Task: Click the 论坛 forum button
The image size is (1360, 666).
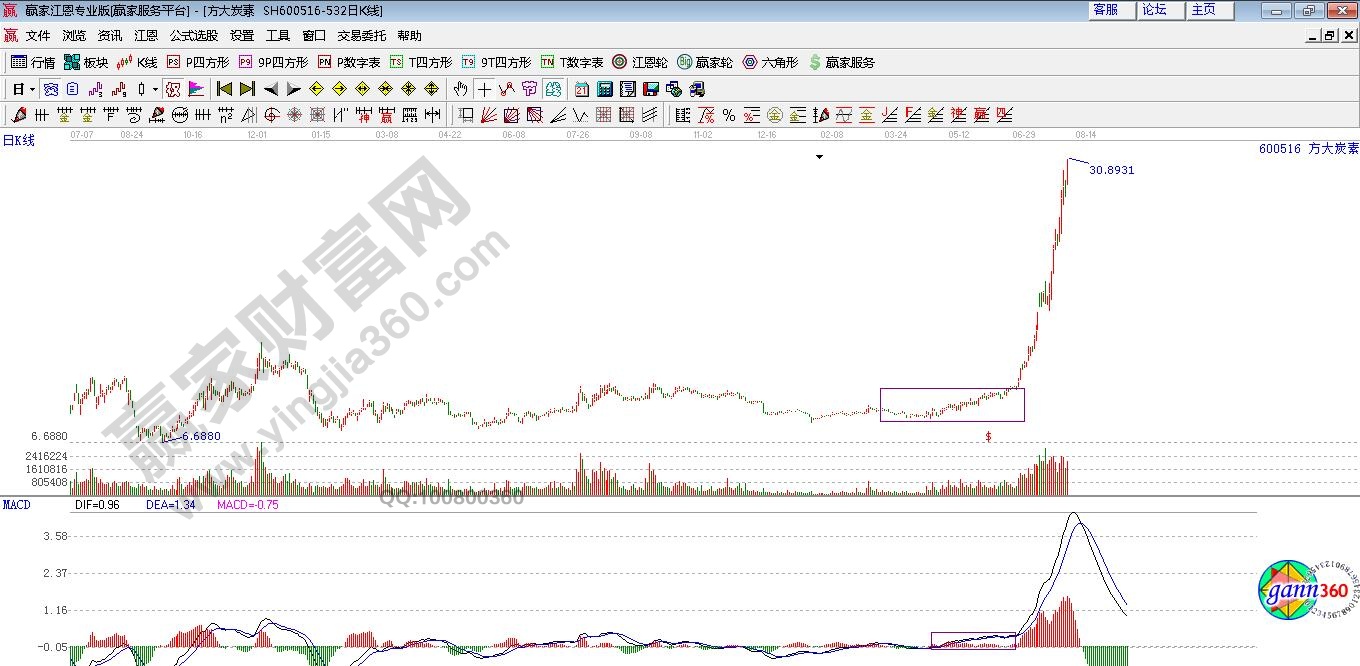Action: coord(1155,10)
